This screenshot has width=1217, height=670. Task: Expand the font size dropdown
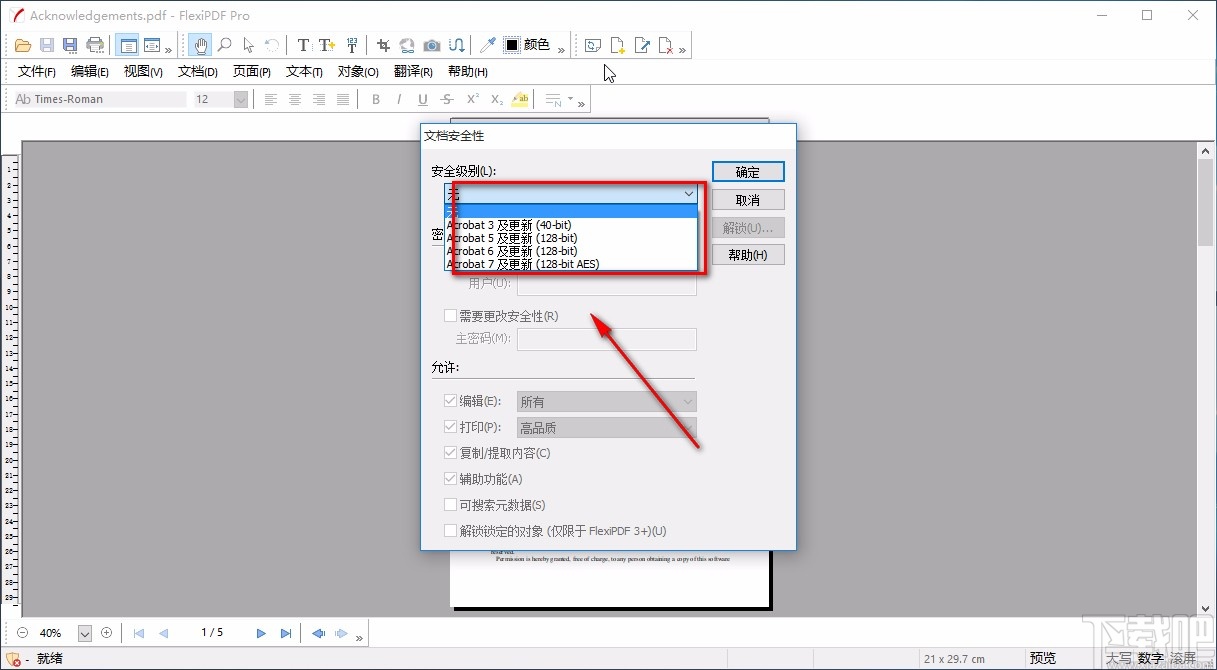tap(240, 99)
